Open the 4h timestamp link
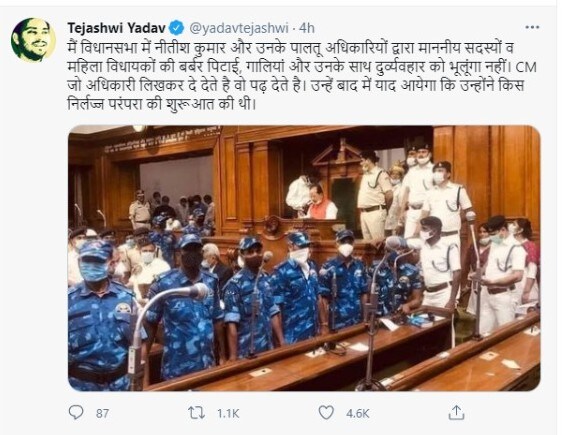The height and width of the screenshot is (435, 566). pos(307,28)
